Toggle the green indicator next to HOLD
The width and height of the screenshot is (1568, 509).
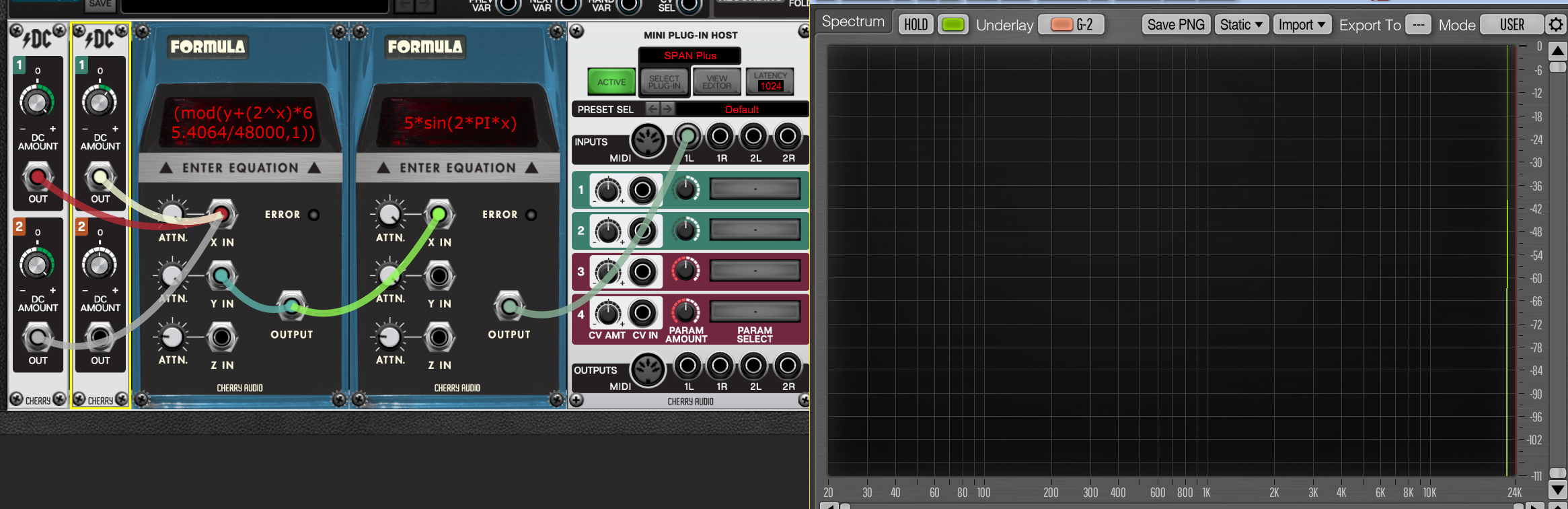click(x=953, y=25)
